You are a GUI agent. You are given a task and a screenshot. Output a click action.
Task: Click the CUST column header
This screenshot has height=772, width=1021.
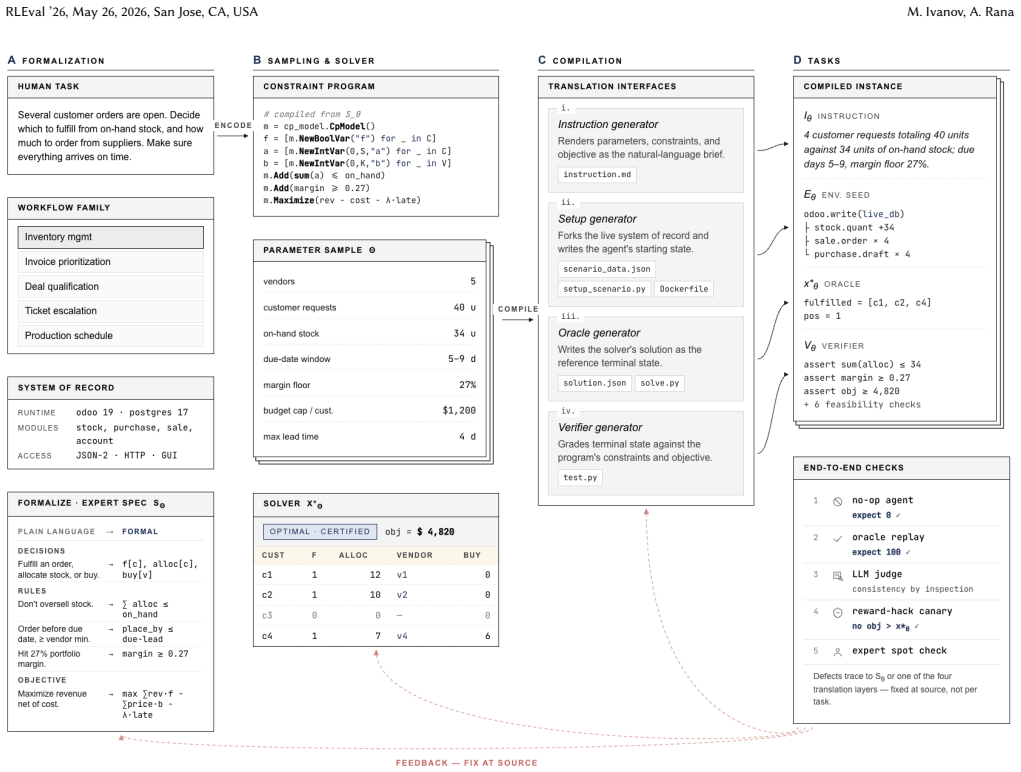273,555
